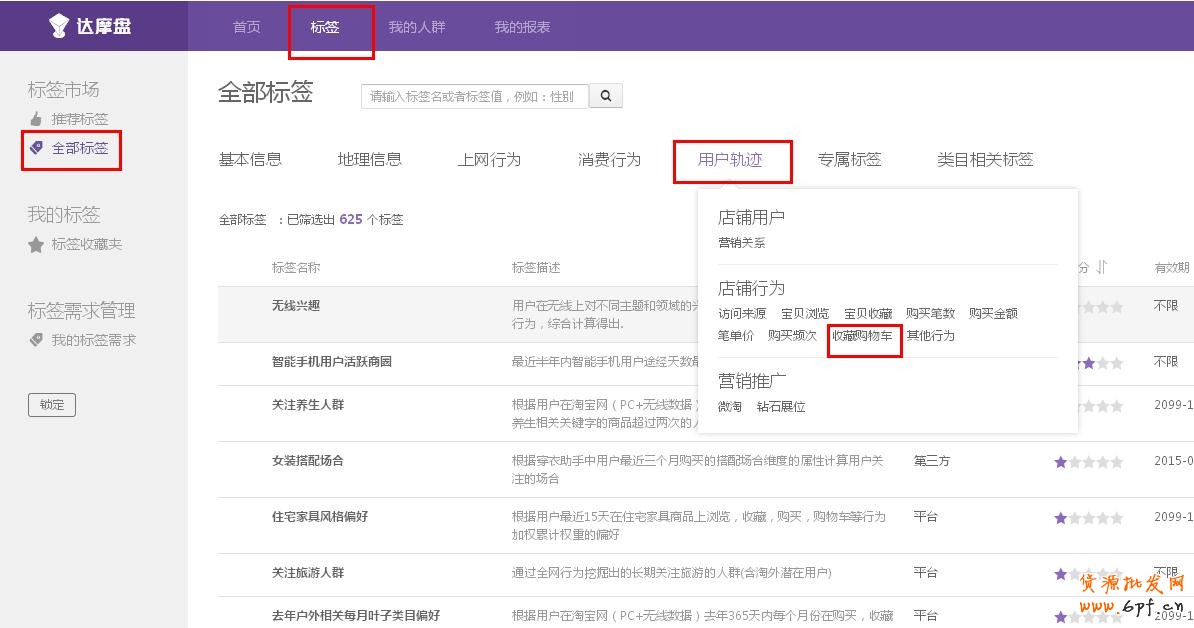Click the star rating in 住宅家具风格偏好 row
Image resolution: width=1194 pixels, height=628 pixels.
(x=1088, y=518)
